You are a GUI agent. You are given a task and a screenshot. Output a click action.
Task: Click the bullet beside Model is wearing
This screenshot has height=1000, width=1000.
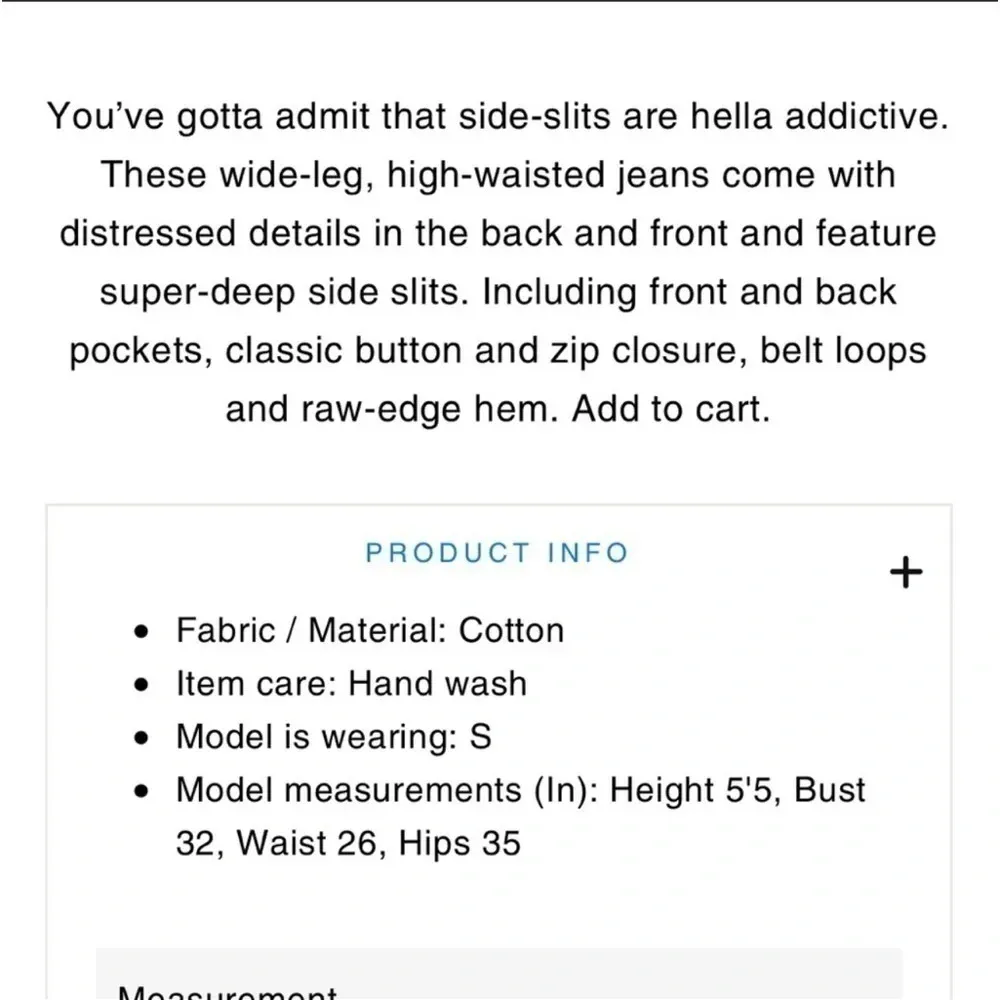click(142, 739)
